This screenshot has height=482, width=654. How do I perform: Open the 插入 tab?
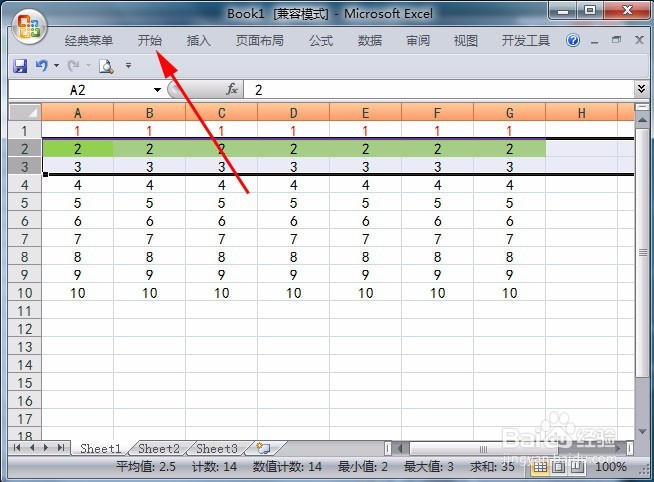[199, 40]
